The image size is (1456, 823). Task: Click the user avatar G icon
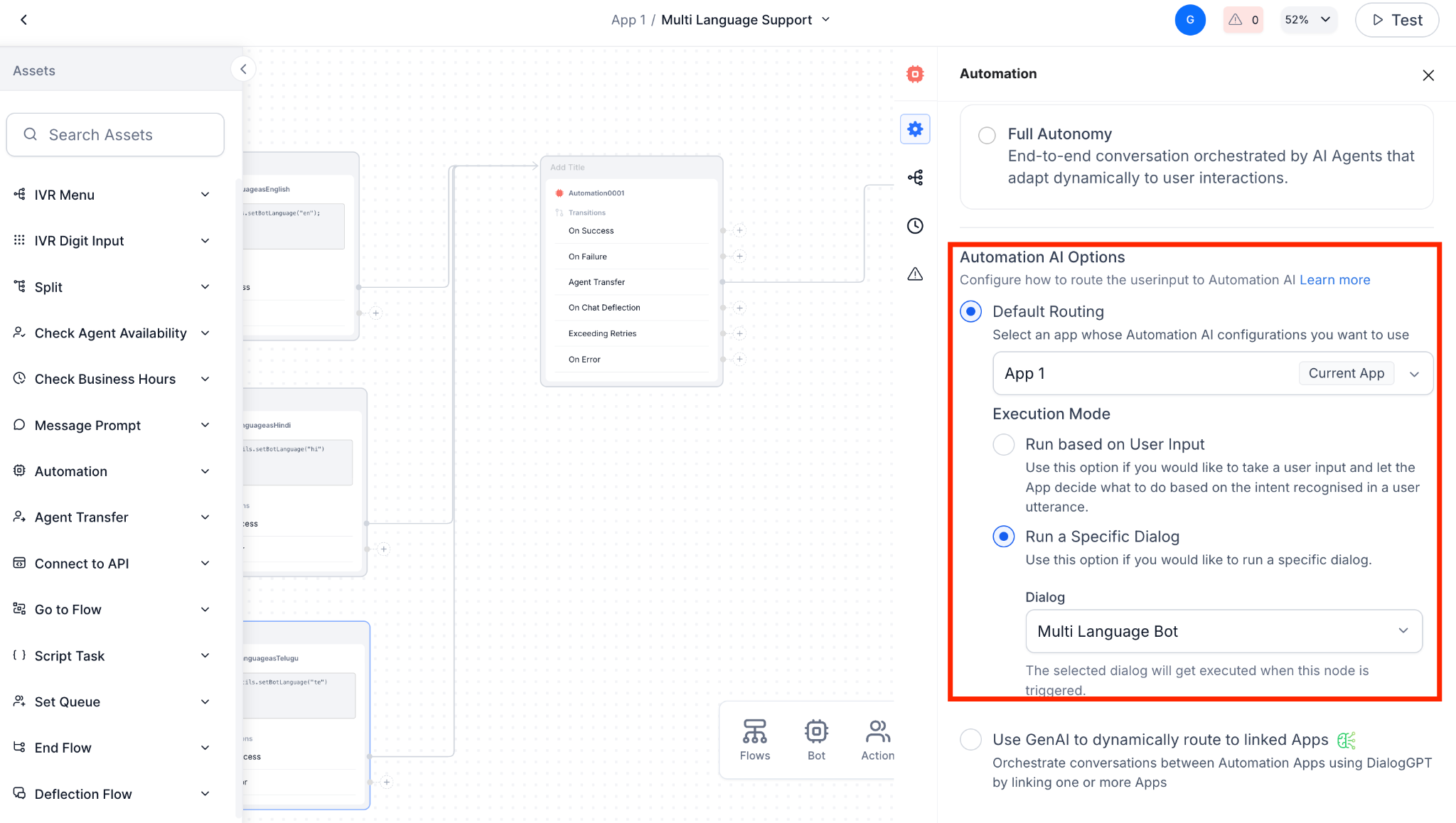(x=1190, y=20)
